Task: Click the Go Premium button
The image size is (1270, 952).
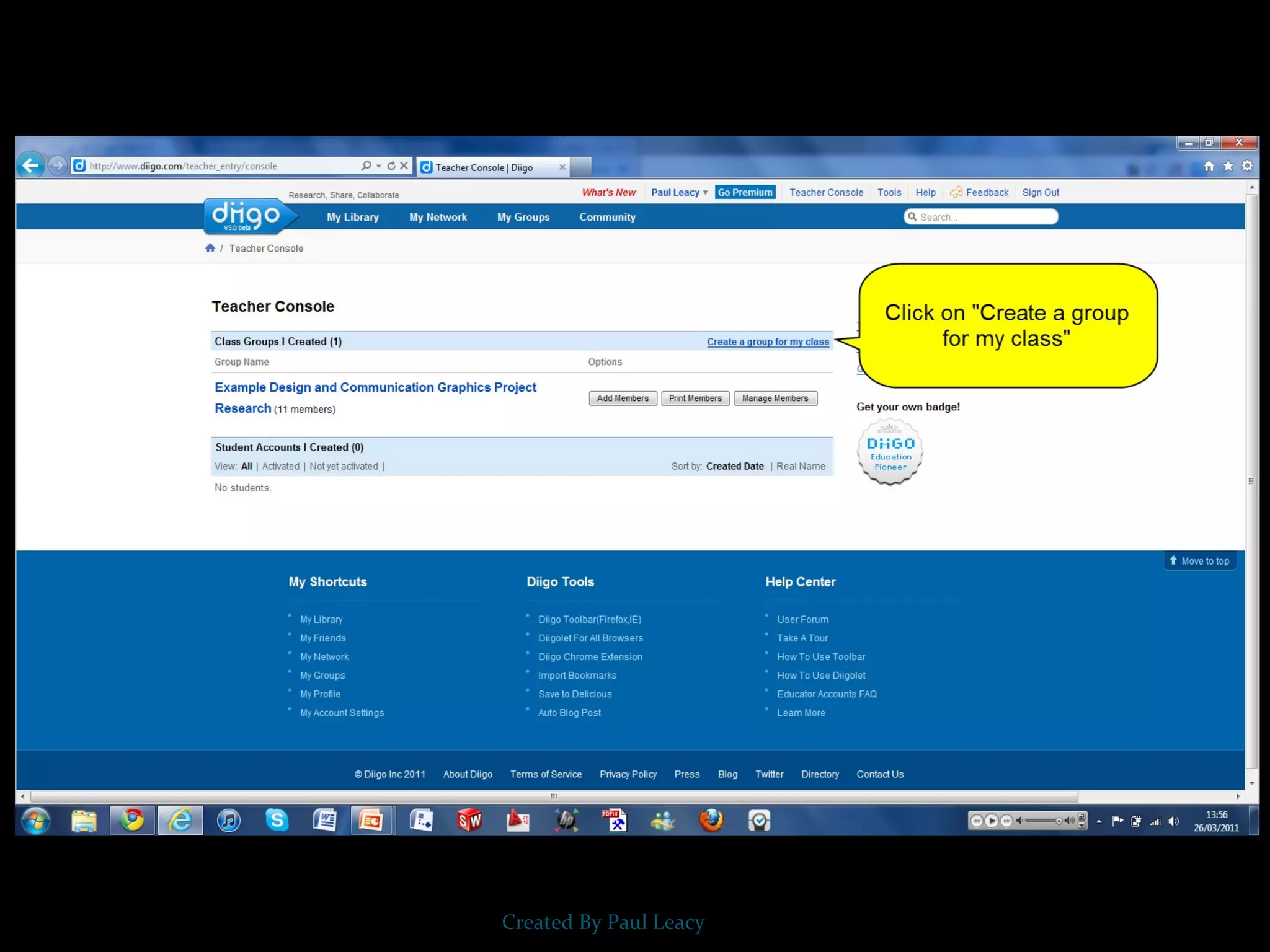Action: tap(745, 192)
